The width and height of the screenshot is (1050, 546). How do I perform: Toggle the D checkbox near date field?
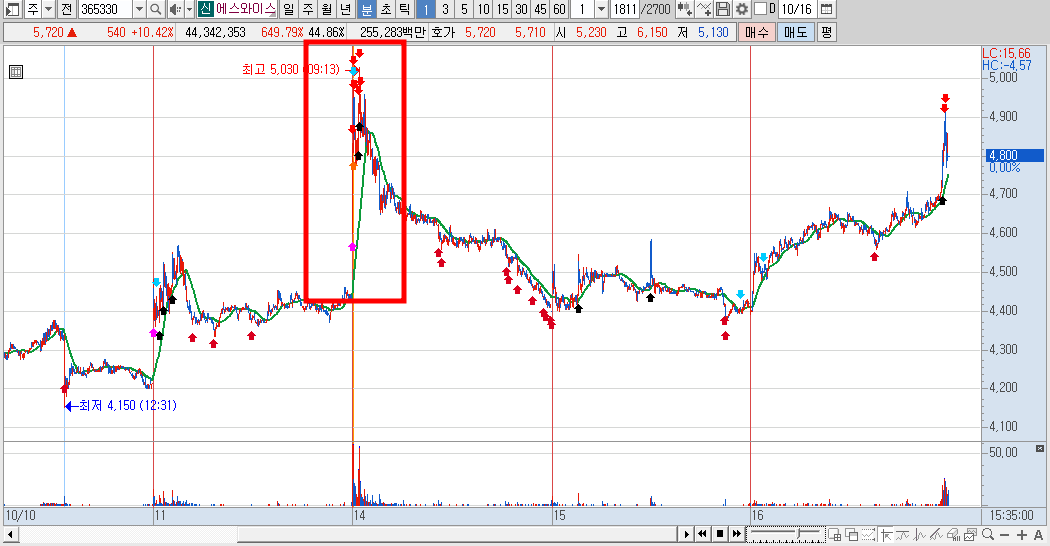pos(760,9)
